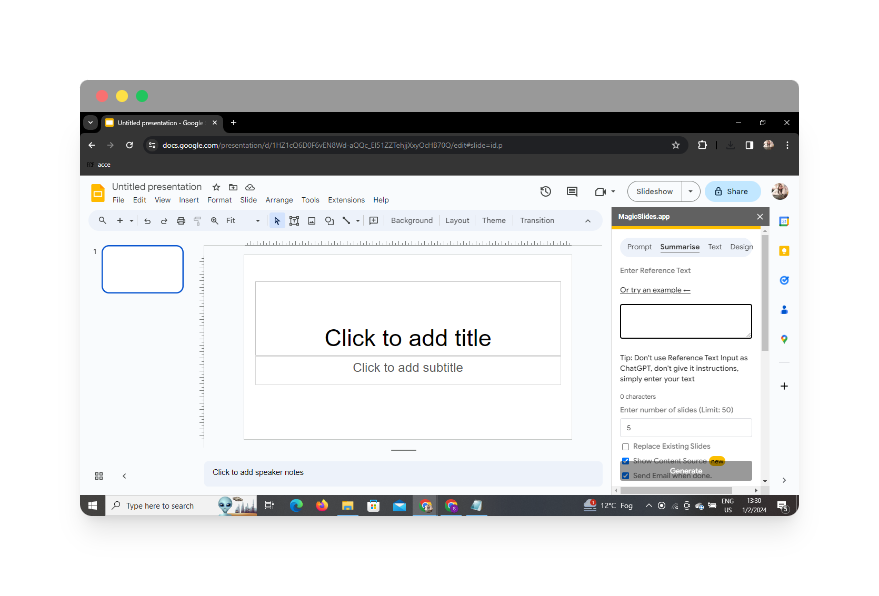The width and height of the screenshot is (879, 596).
Task: Toggle Replace Existing Slides checkbox
Action: click(x=626, y=447)
